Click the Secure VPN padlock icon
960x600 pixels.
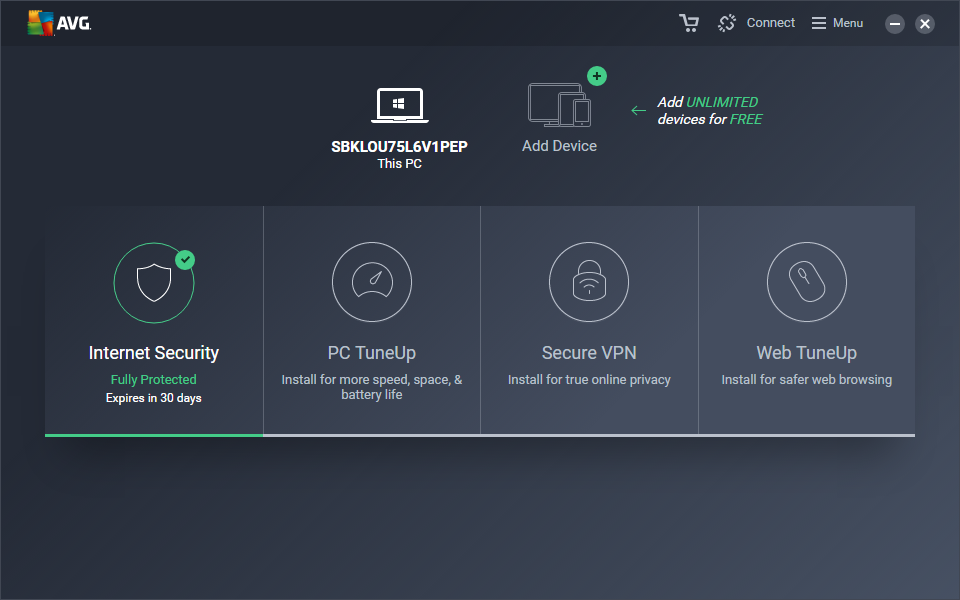pyautogui.click(x=589, y=282)
